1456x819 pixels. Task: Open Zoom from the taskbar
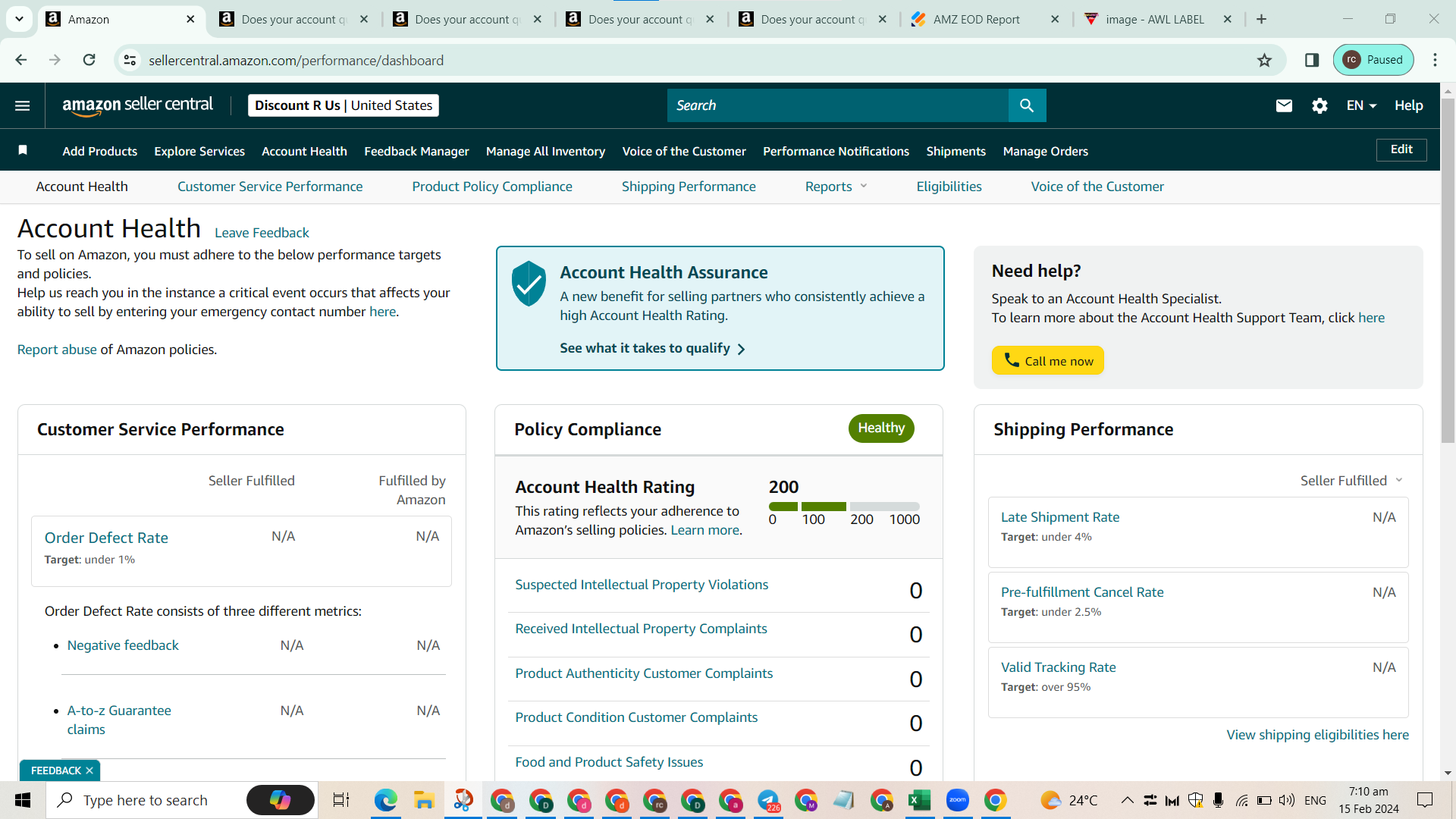(x=957, y=800)
